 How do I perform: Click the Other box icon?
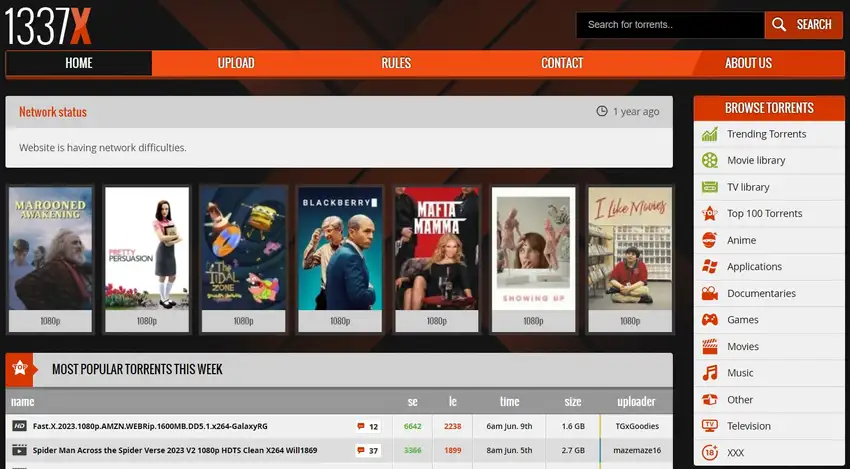pyautogui.click(x=710, y=400)
